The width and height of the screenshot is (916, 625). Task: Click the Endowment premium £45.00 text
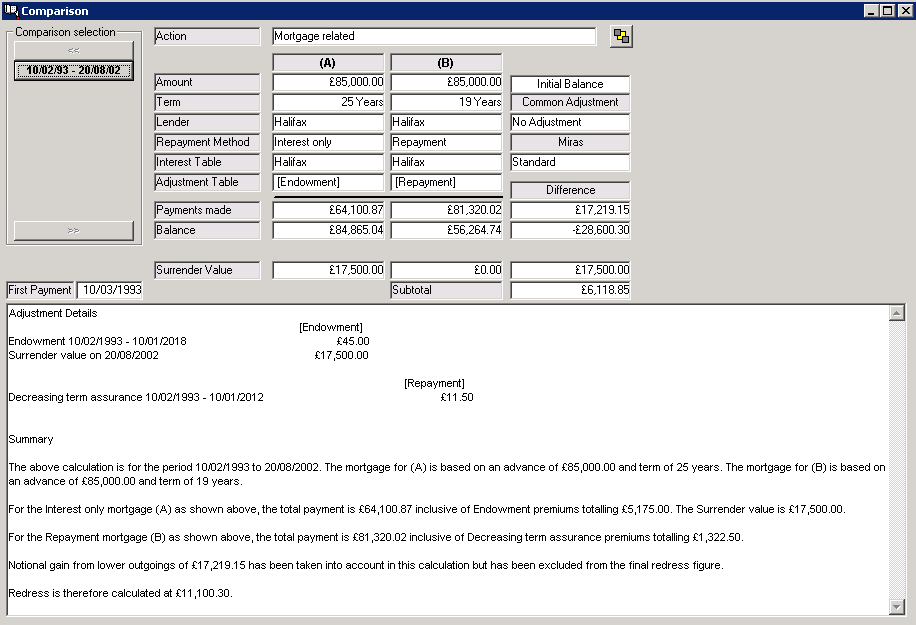click(353, 341)
